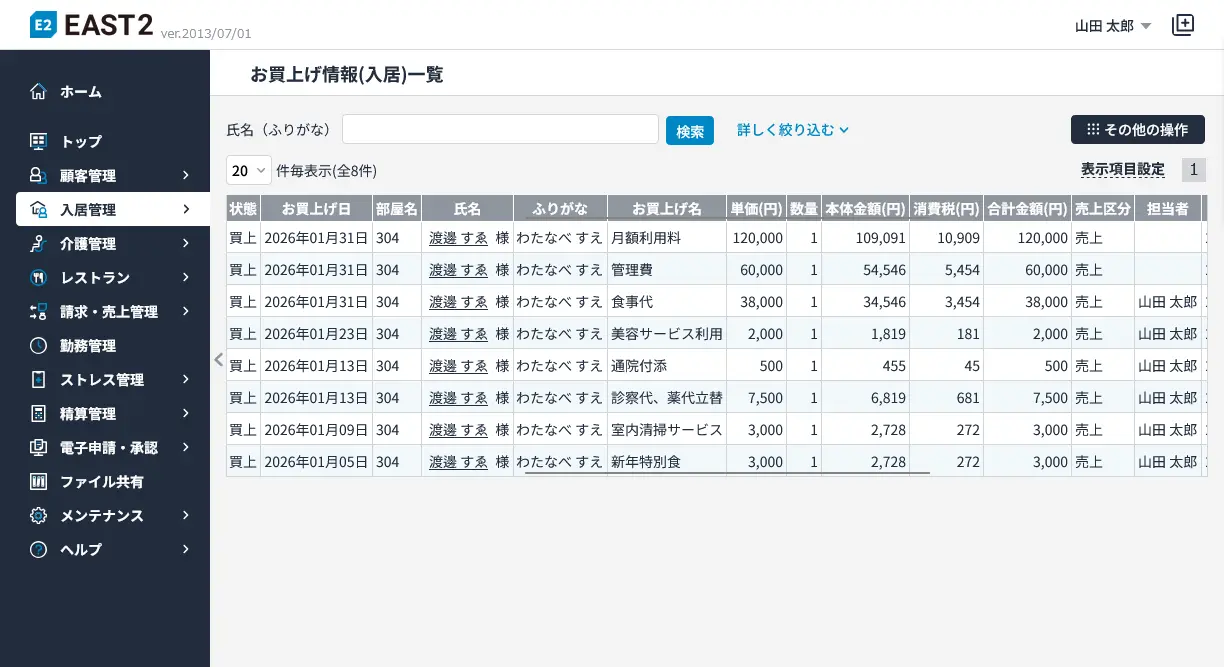
Task: Click the トップ building icon
Action: click(x=38, y=142)
